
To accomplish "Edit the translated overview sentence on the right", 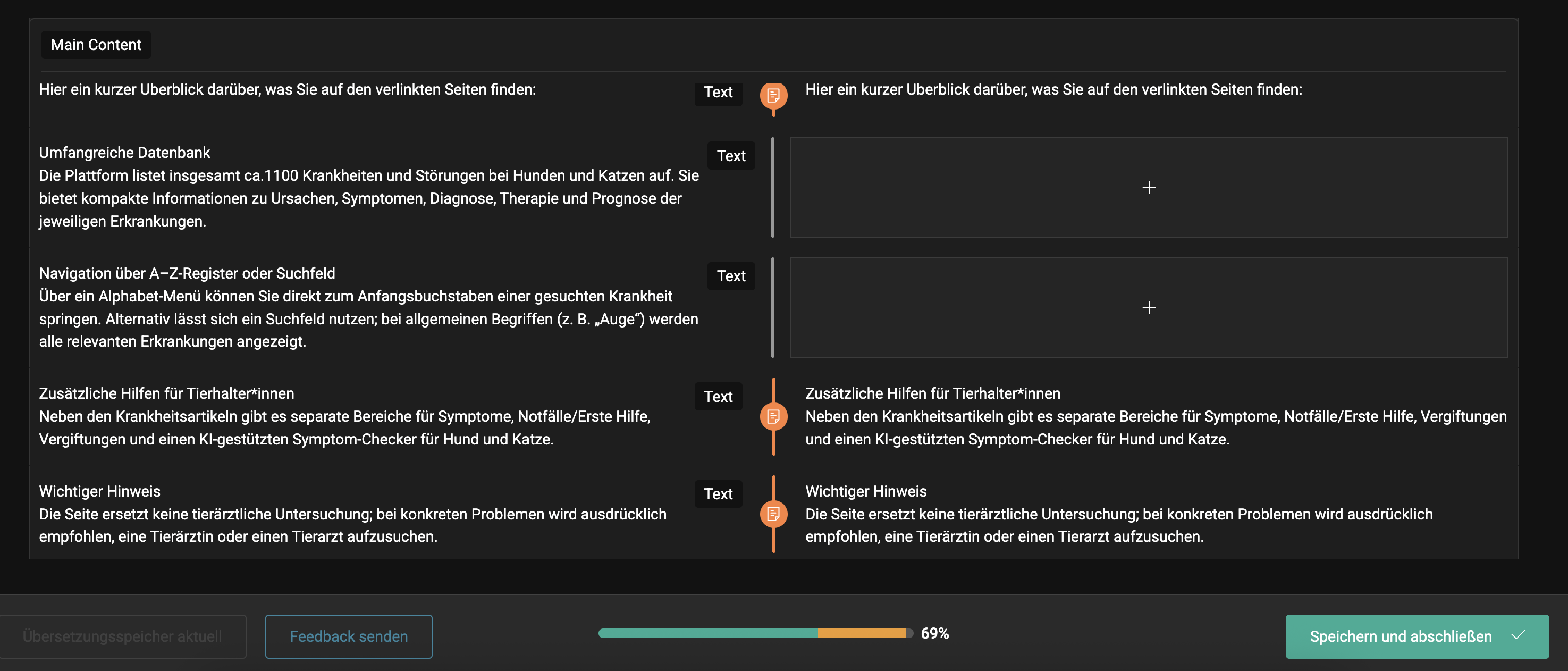I will click(x=1053, y=90).
